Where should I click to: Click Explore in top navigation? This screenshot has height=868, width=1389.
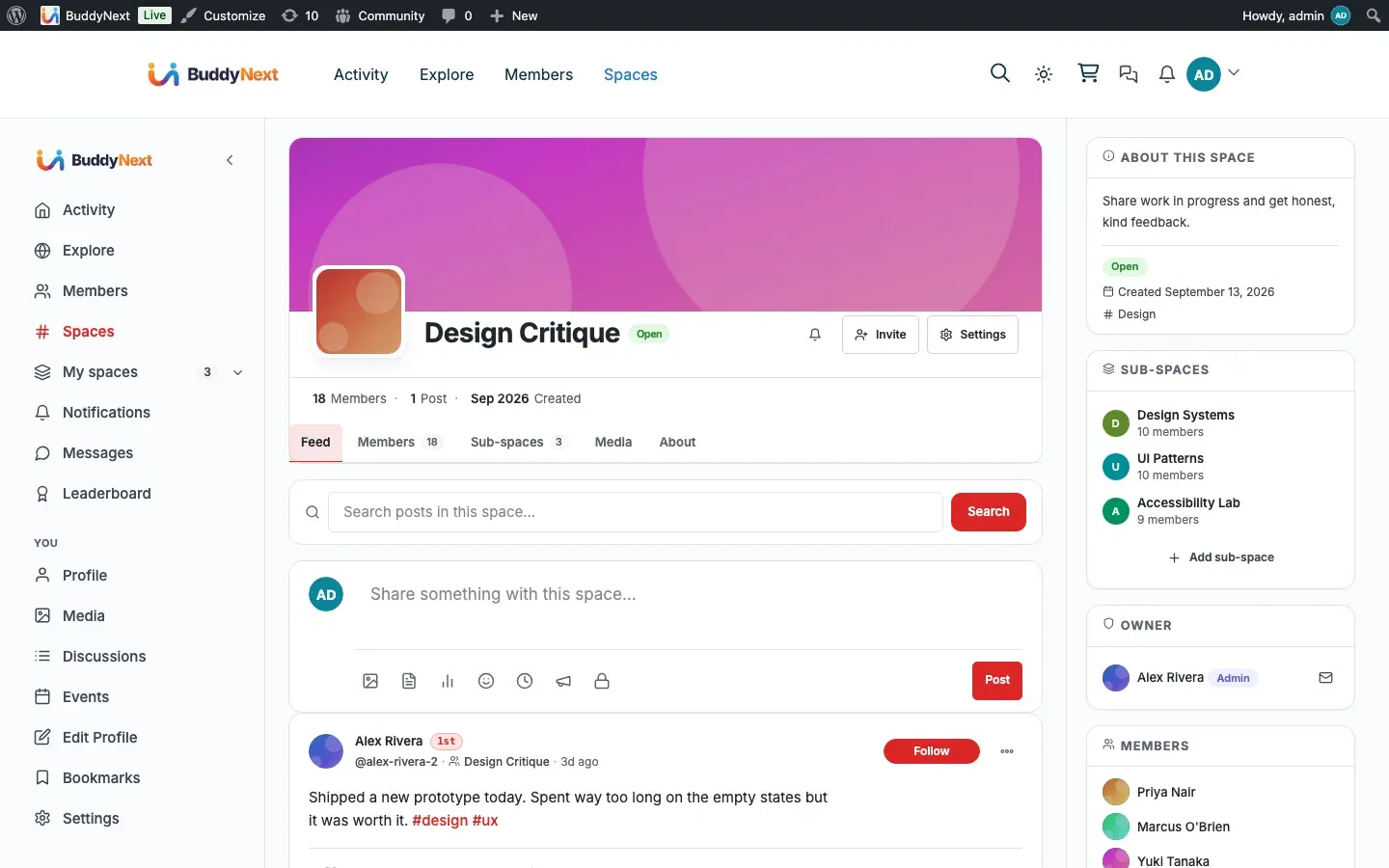447,74
